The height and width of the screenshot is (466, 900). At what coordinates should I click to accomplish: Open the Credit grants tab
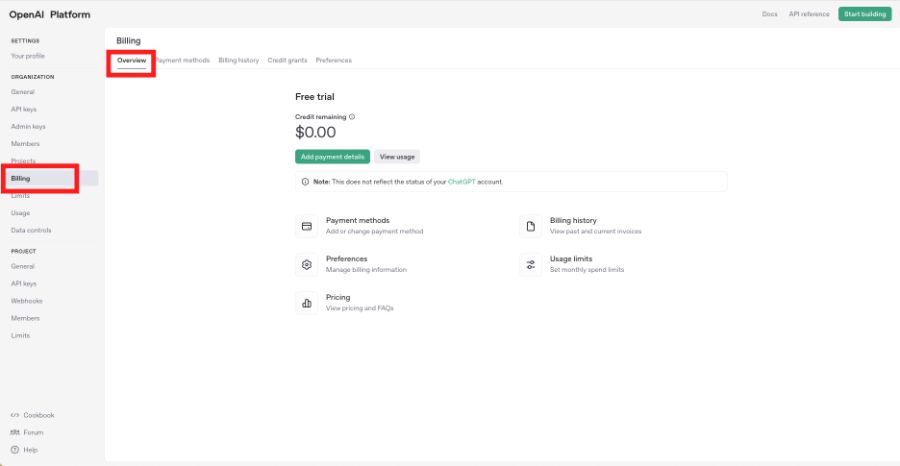[287, 60]
